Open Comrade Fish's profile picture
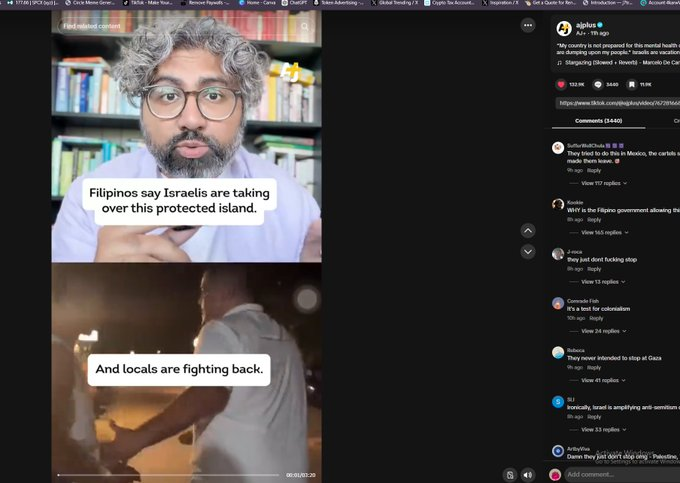The width and height of the screenshot is (680, 483). coord(558,303)
